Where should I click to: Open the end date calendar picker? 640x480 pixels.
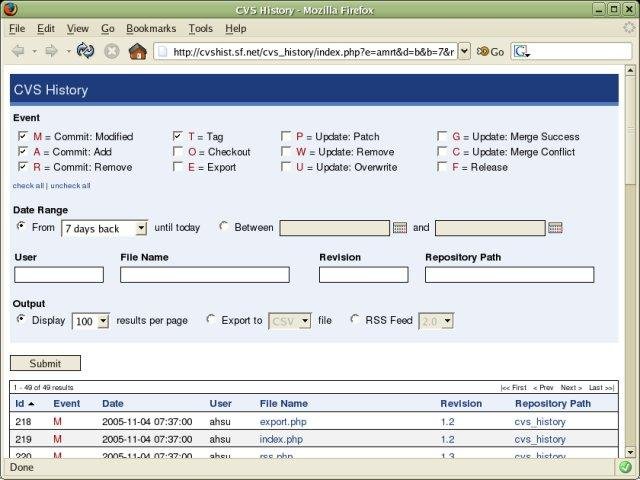[556, 228]
